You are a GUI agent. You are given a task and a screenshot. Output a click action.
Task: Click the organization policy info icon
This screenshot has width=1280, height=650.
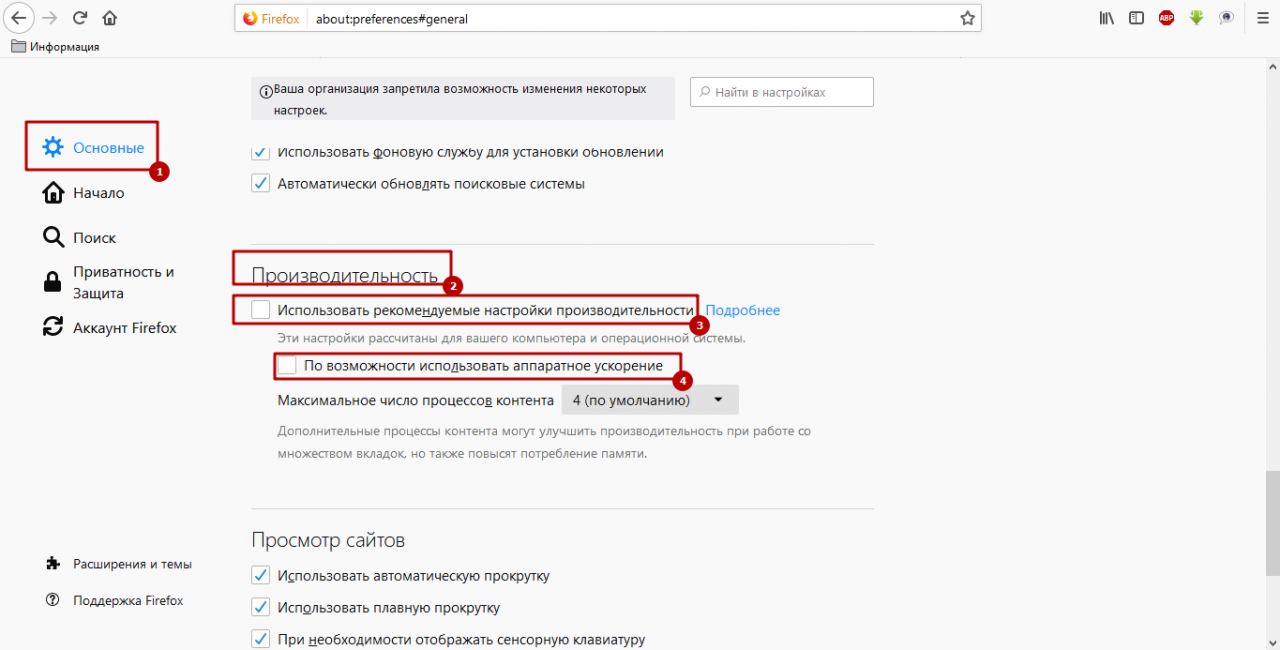[266, 91]
